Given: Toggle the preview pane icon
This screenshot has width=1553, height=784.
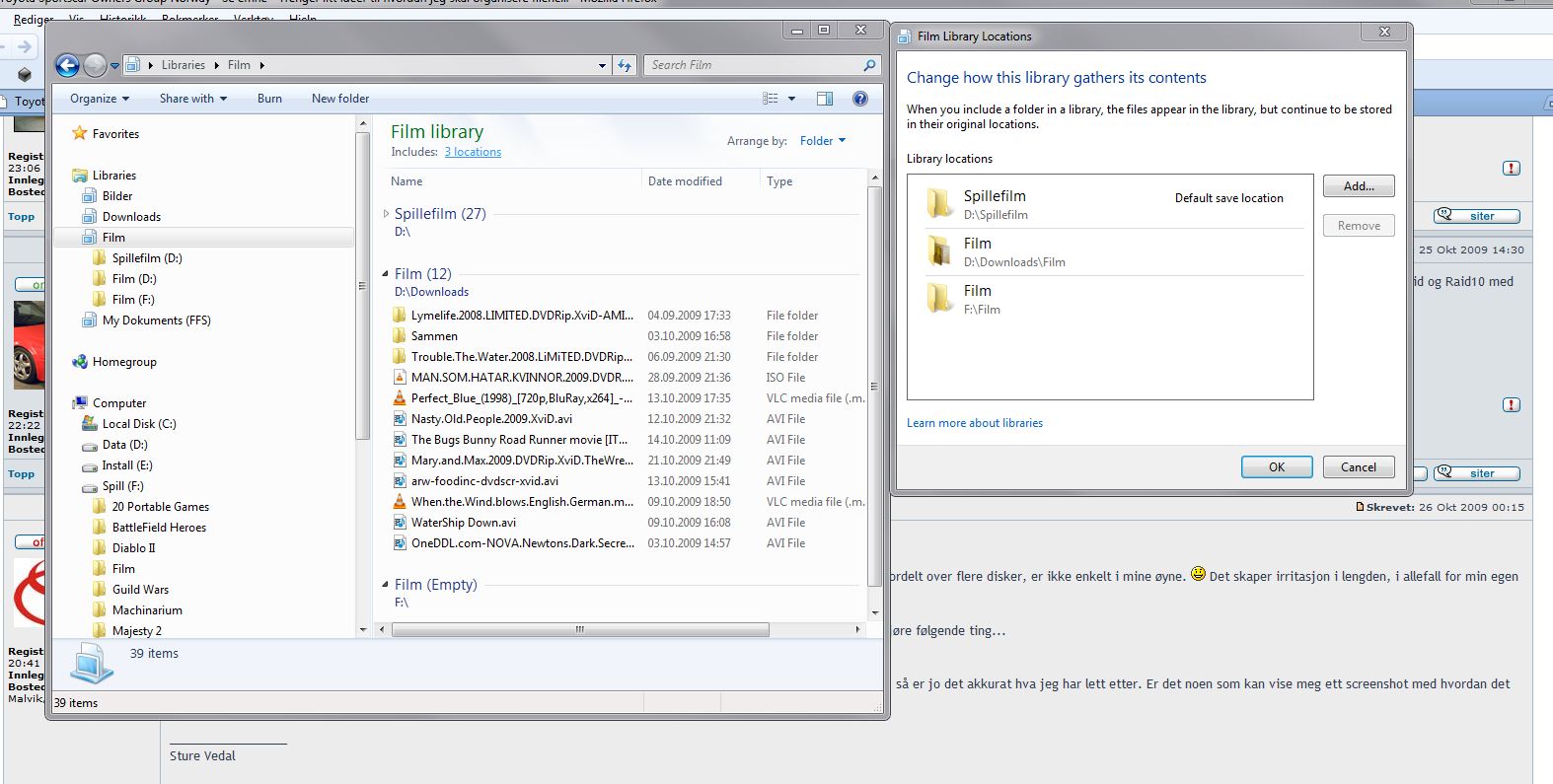Looking at the screenshot, I should (x=825, y=99).
